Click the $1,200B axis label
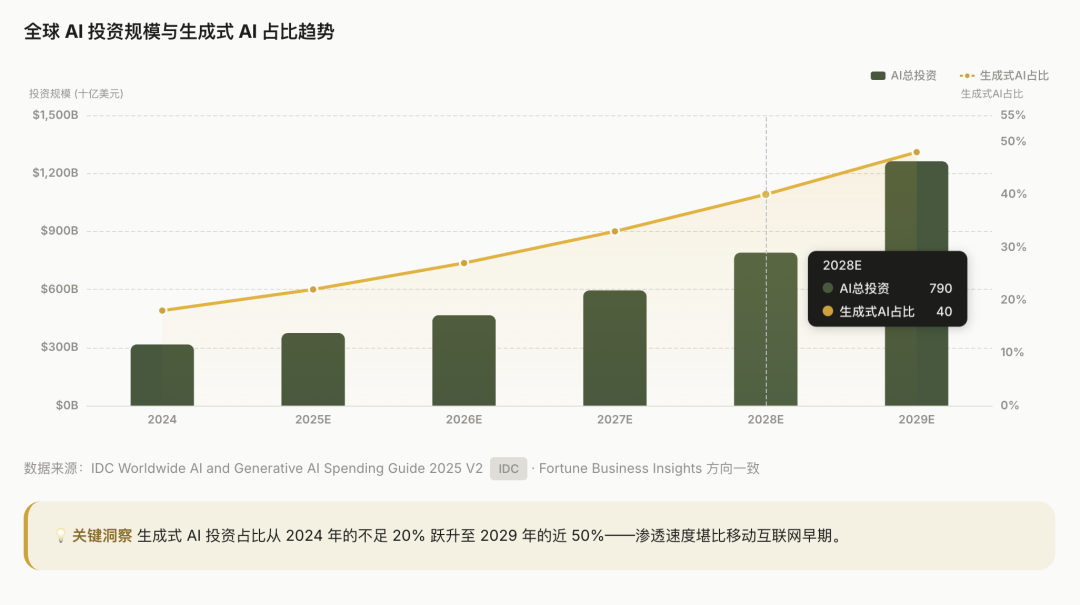 click(55, 173)
